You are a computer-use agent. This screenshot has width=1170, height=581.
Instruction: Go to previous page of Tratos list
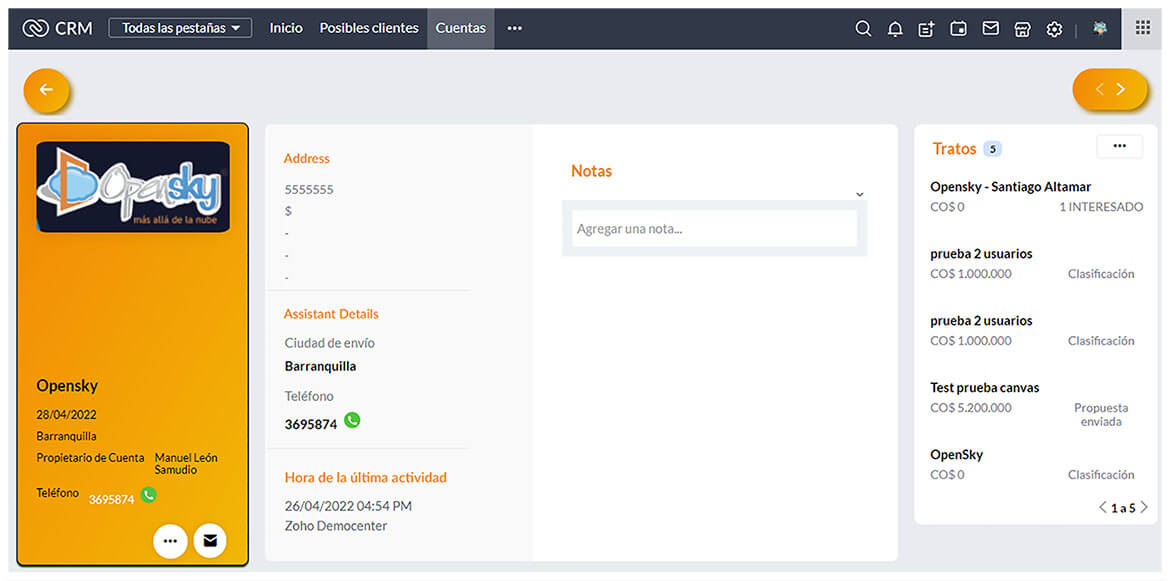(x=1103, y=508)
